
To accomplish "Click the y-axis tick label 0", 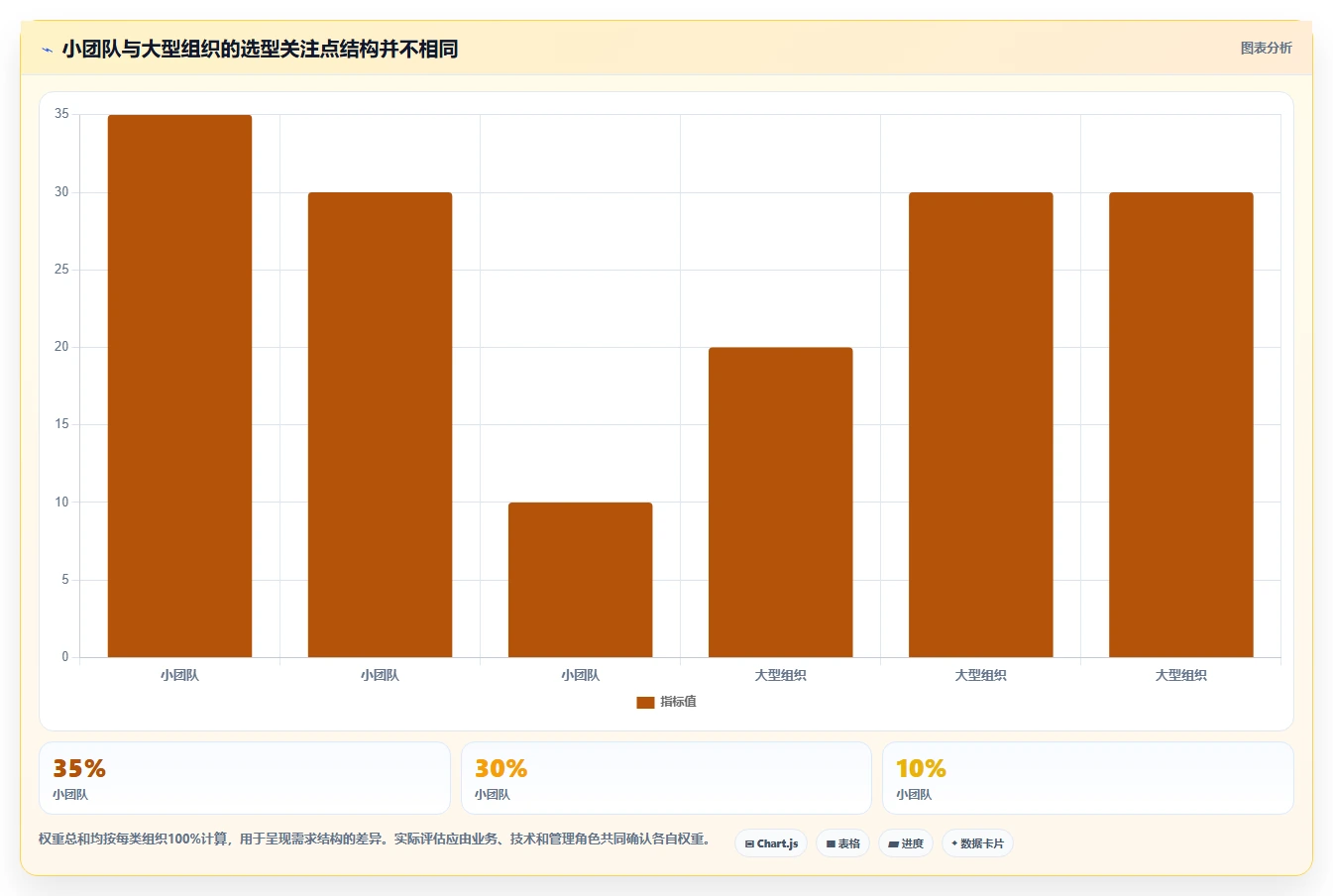I will coord(65,657).
